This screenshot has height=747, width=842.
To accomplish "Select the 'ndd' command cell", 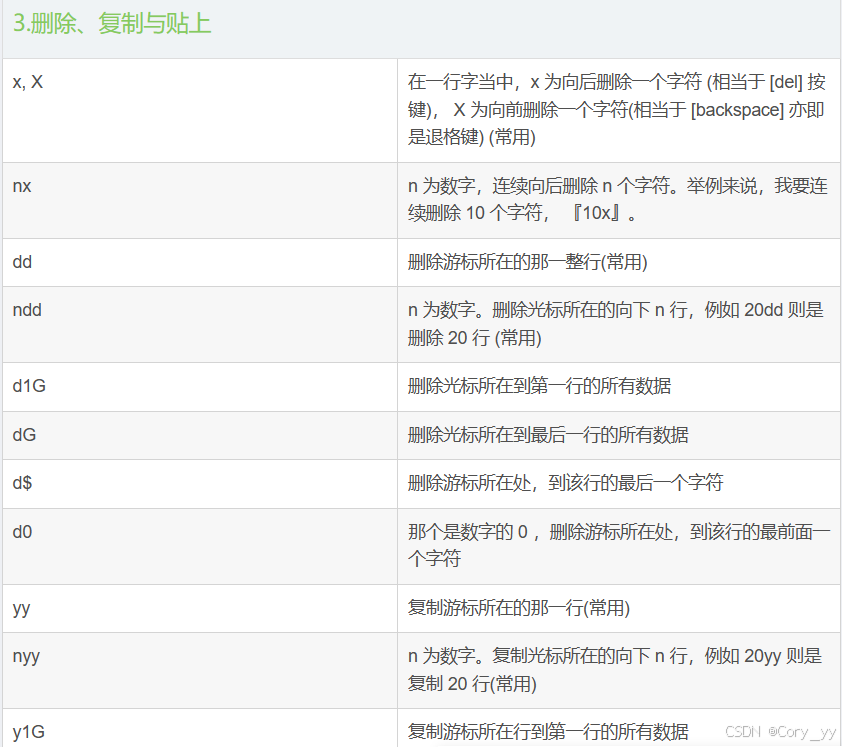I will 200,324.
